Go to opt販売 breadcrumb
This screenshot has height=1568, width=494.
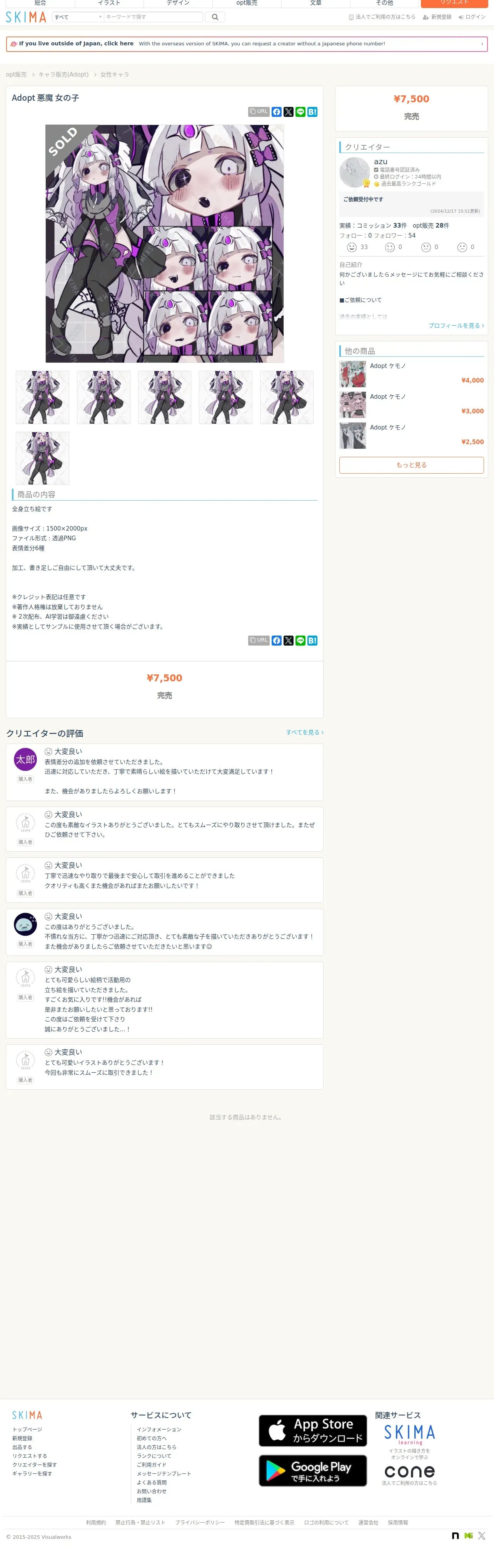pos(17,74)
